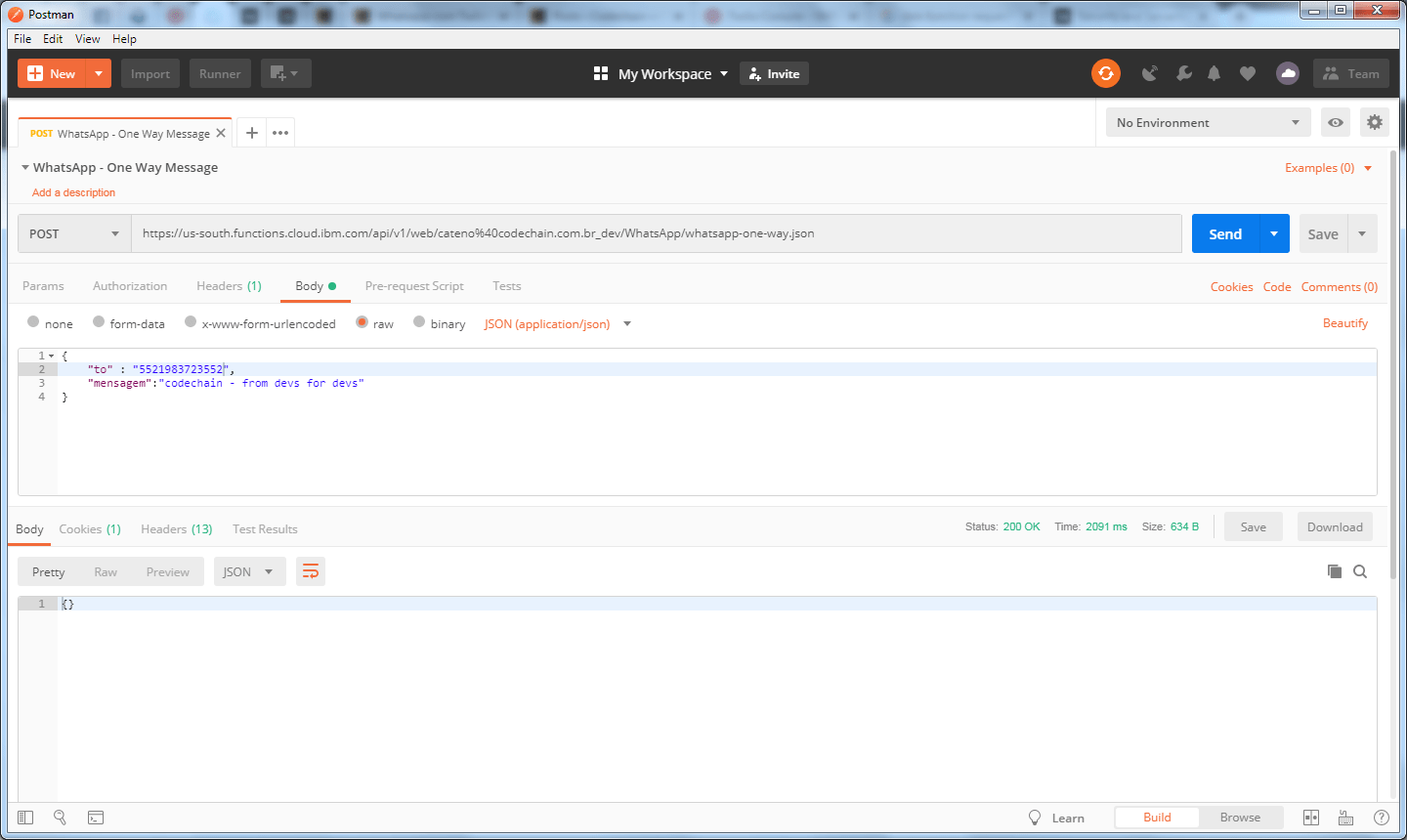
Task: Select the form-data body type radio
Action: point(99,322)
